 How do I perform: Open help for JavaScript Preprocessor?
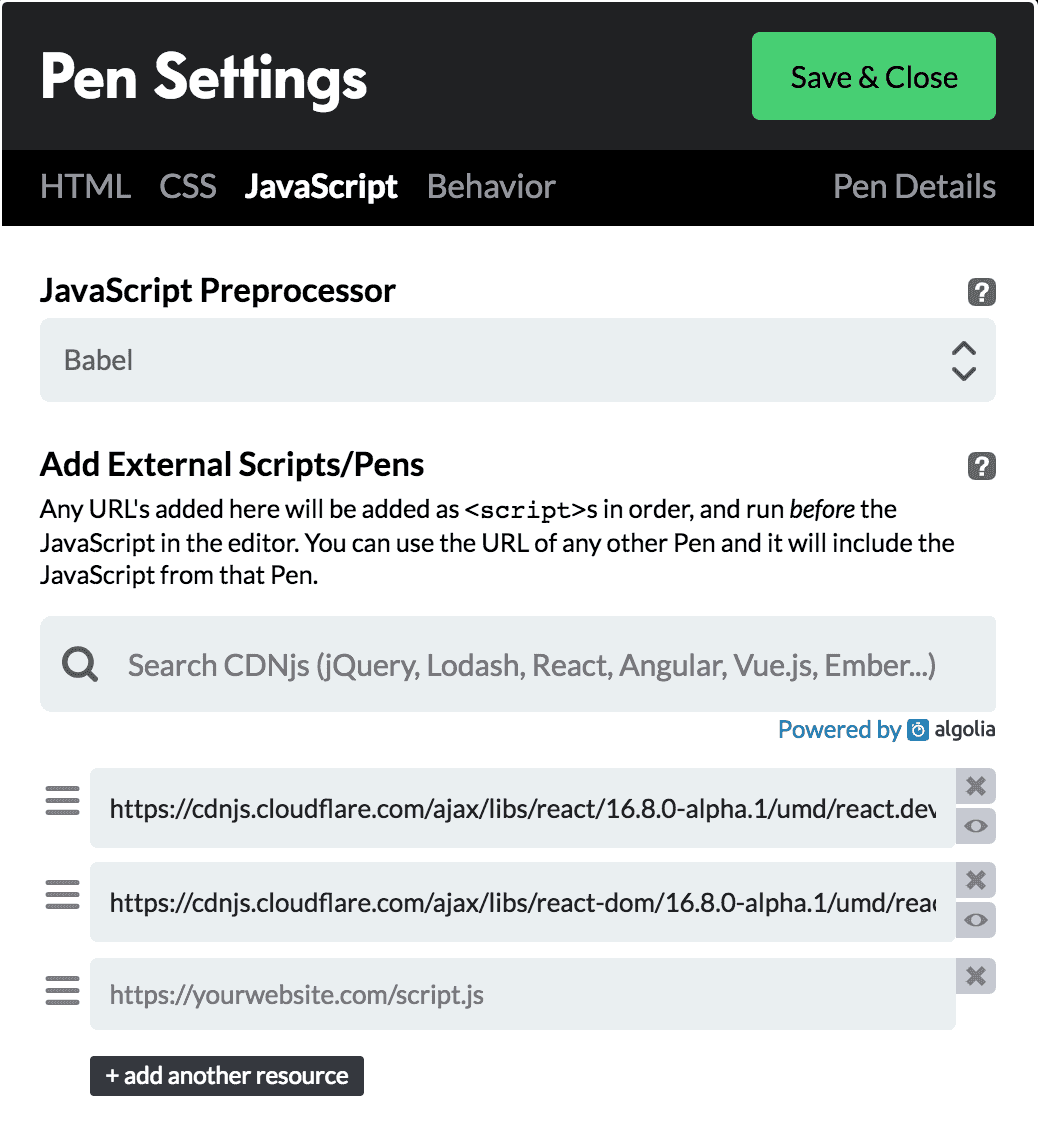pyautogui.click(x=981, y=292)
